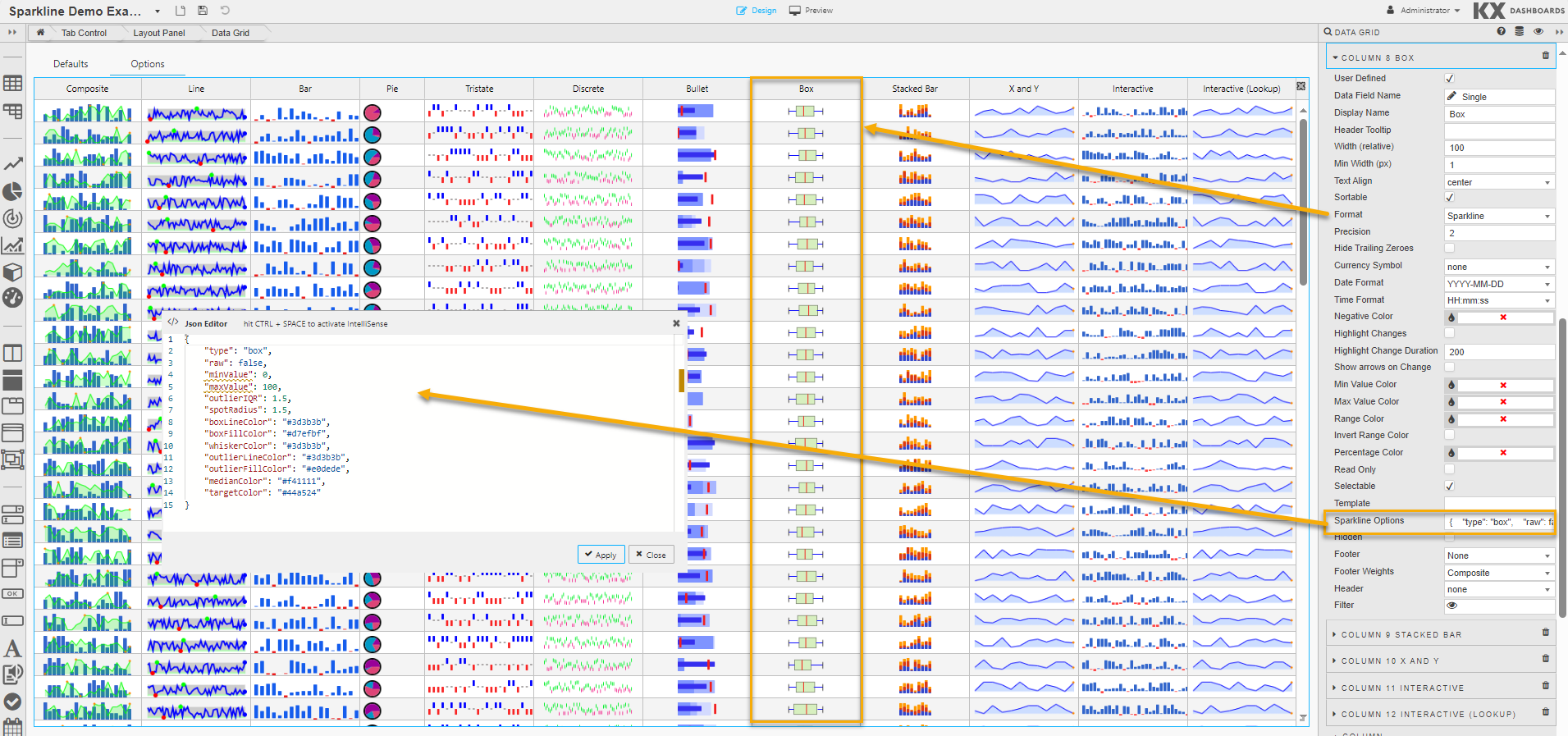Viewport: 1568px width, 736px height.
Task: Click Apply in the Json Editor
Action: point(601,555)
